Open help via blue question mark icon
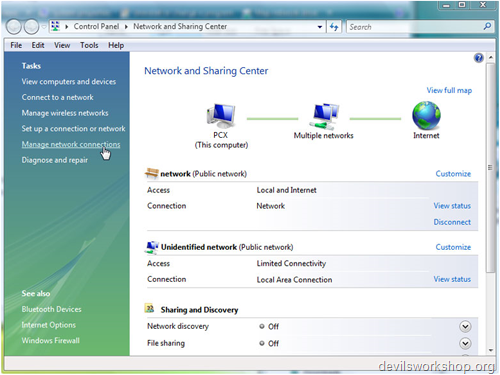The height and width of the screenshot is (375, 500). click(479, 58)
